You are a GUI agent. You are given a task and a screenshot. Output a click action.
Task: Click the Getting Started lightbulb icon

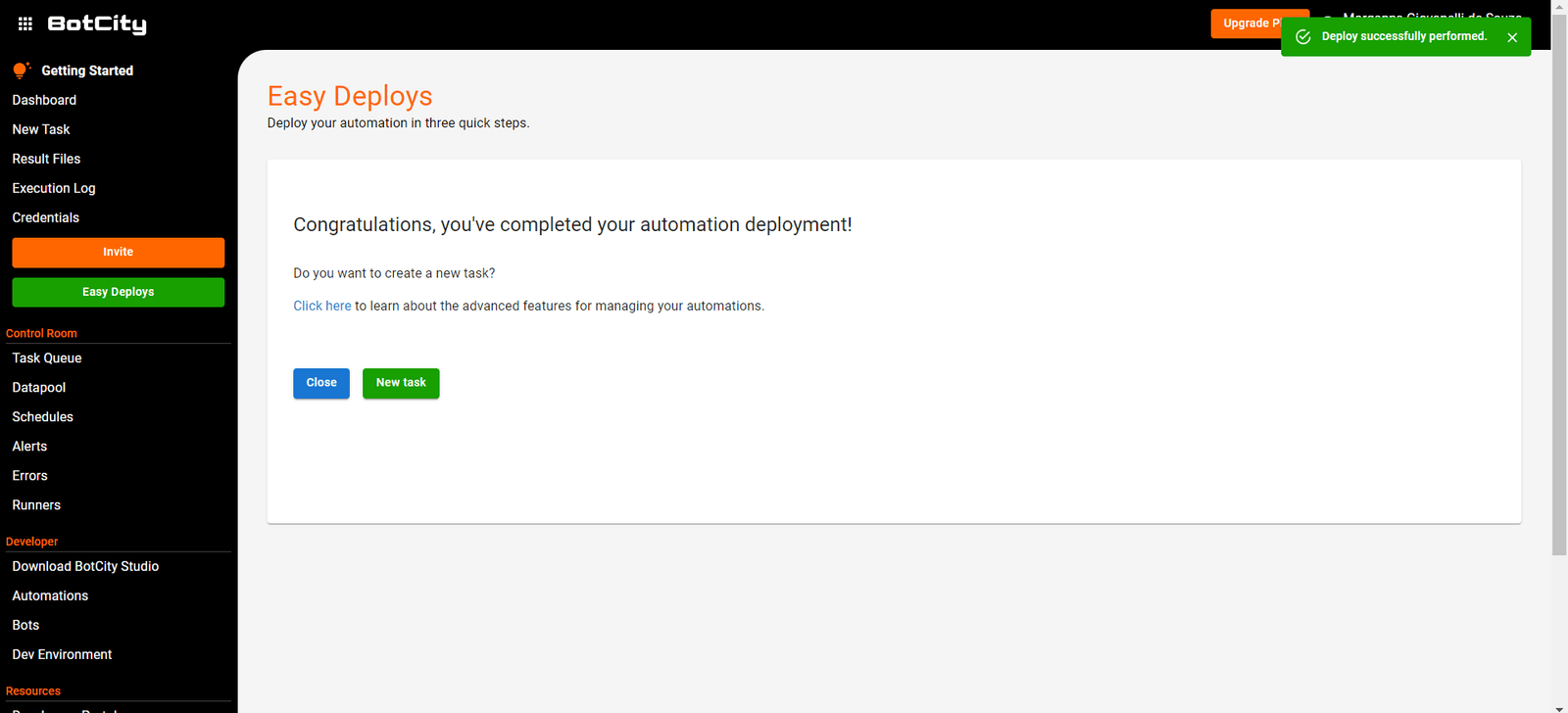click(21, 71)
